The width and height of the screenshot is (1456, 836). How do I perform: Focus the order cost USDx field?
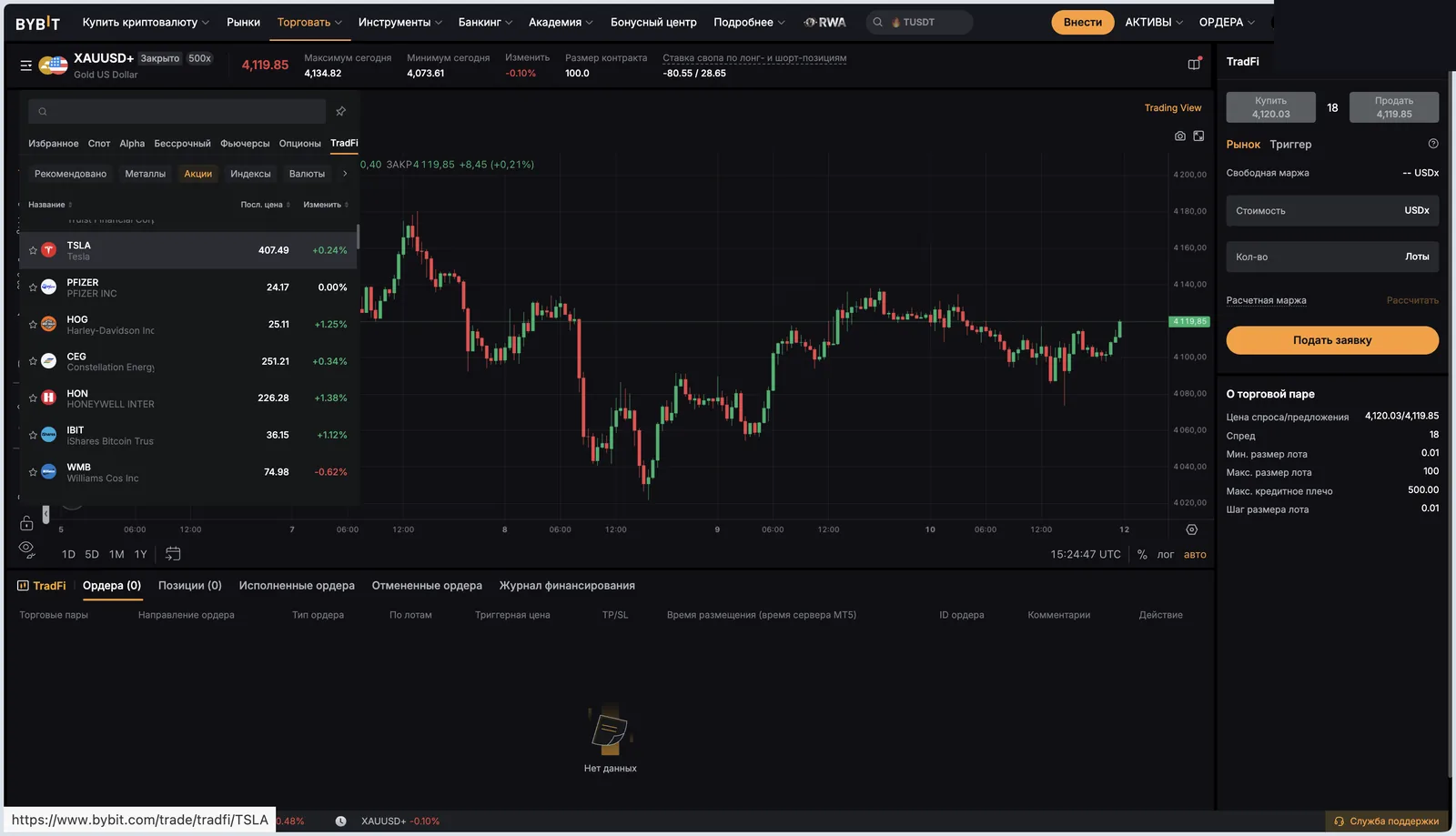point(1332,211)
